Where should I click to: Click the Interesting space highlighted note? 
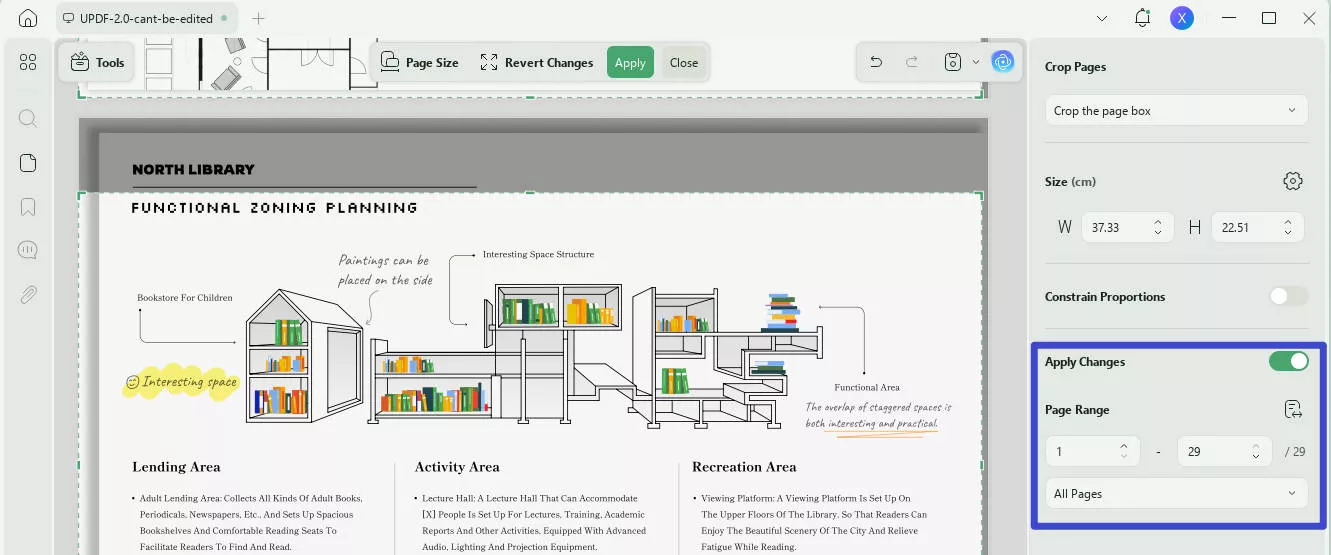pos(182,382)
